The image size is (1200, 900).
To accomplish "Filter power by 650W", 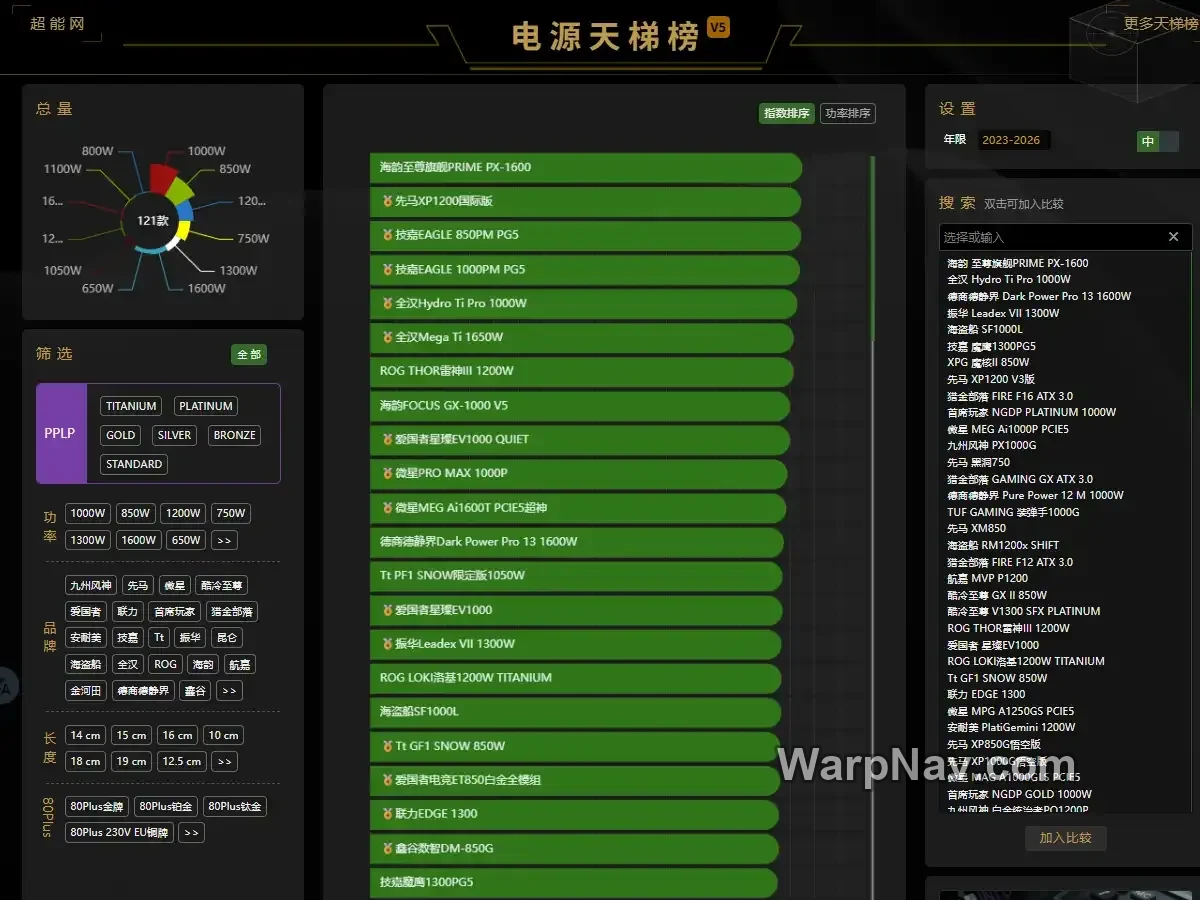I will [x=185, y=540].
